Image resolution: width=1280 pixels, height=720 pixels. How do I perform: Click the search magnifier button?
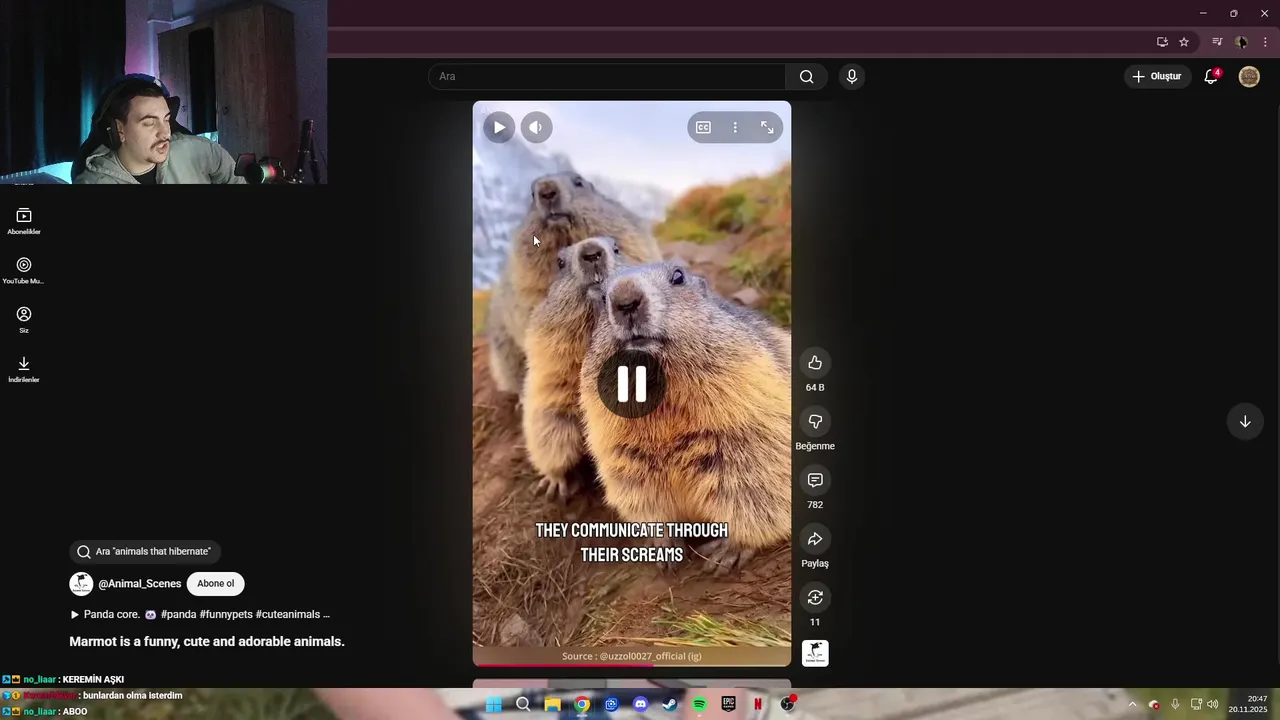[807, 76]
